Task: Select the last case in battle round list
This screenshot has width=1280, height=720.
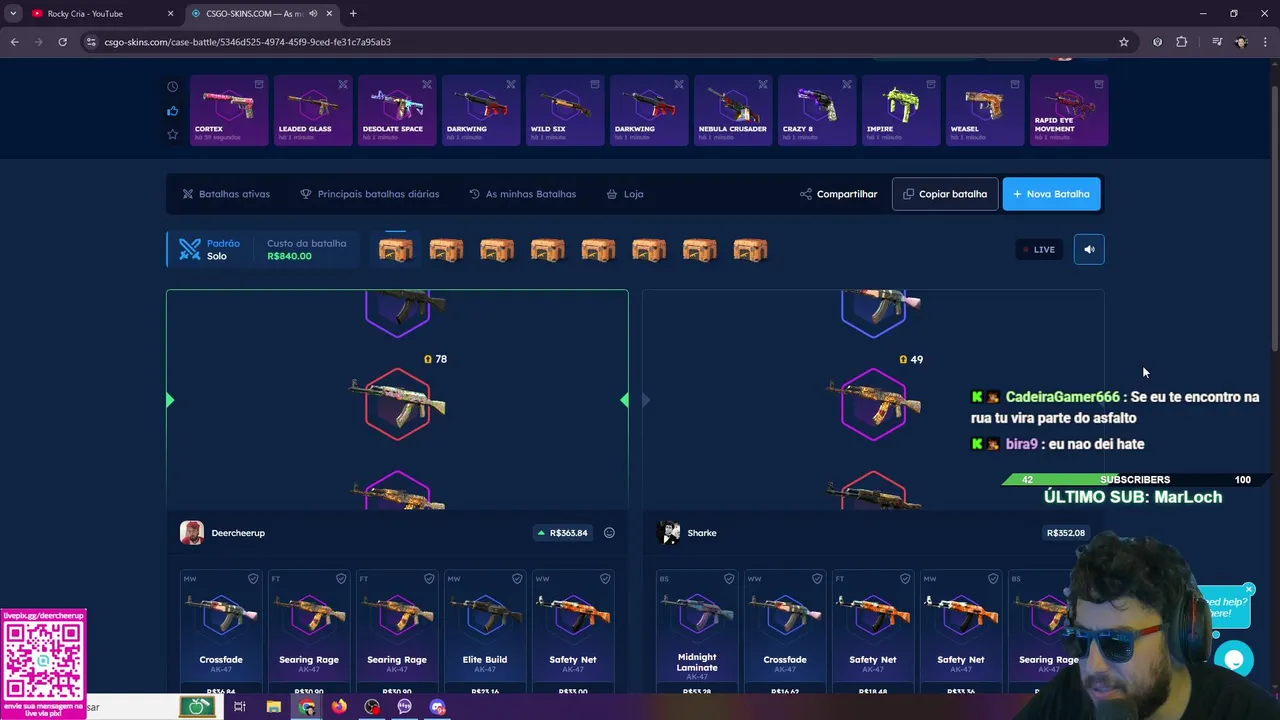Action: click(x=750, y=250)
